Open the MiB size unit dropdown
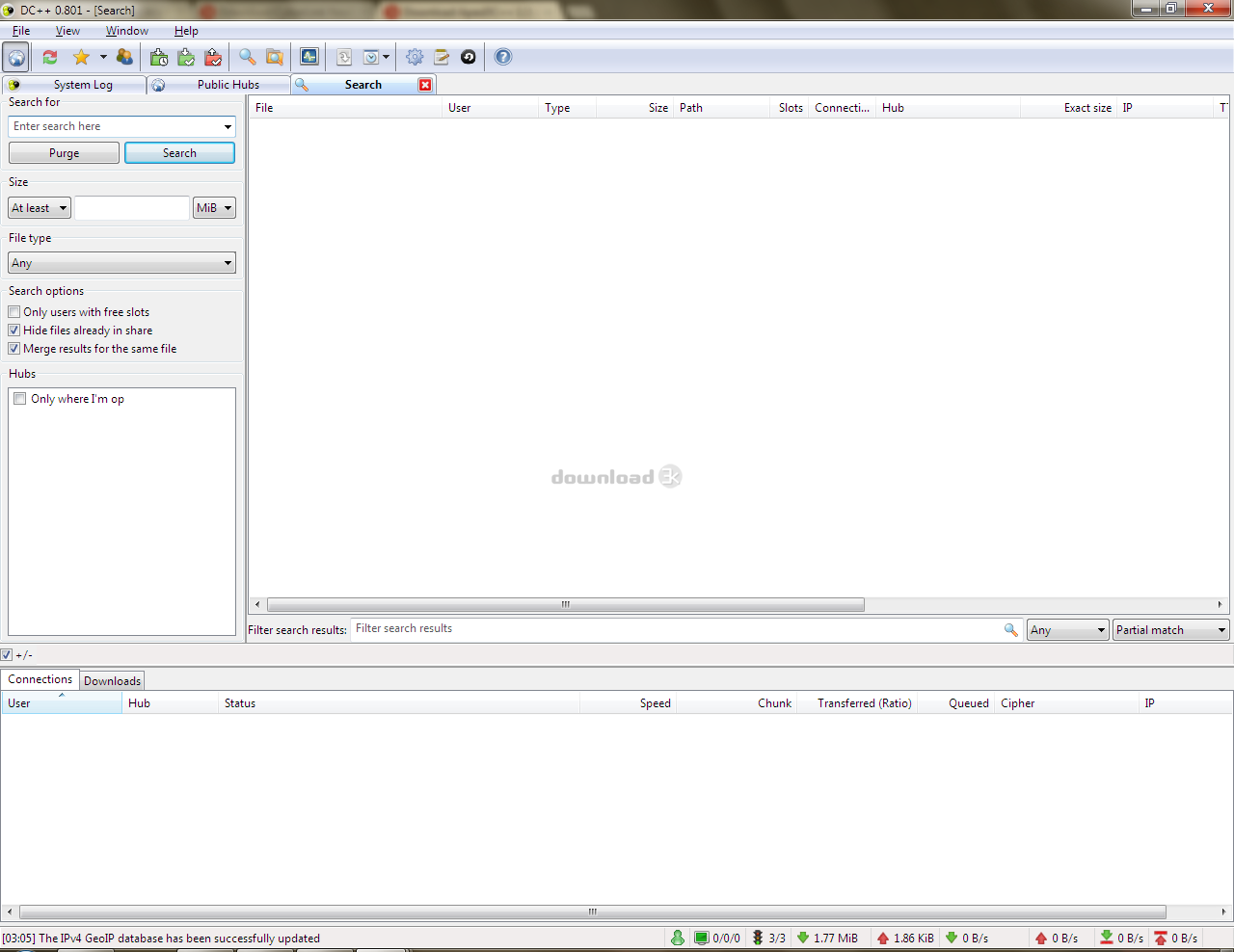The image size is (1234, 952). tap(214, 208)
